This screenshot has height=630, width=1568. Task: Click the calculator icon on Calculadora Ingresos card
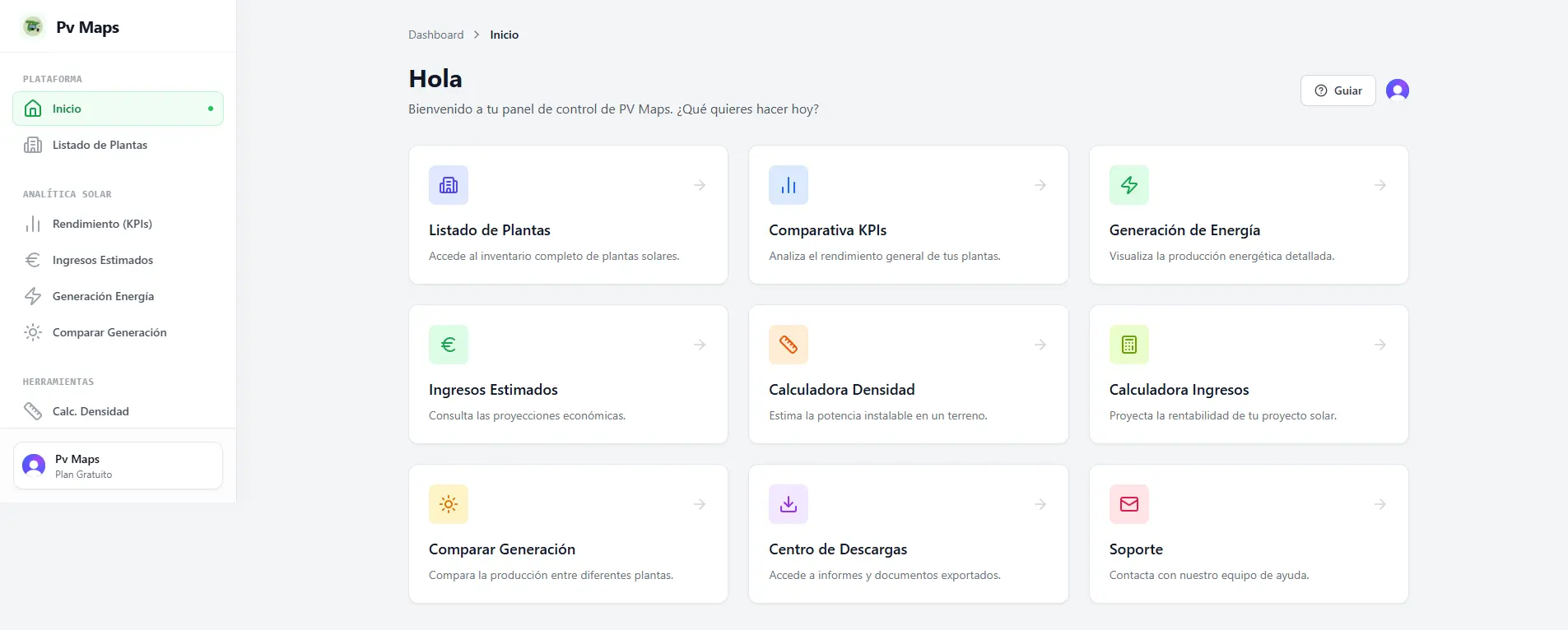point(1129,345)
